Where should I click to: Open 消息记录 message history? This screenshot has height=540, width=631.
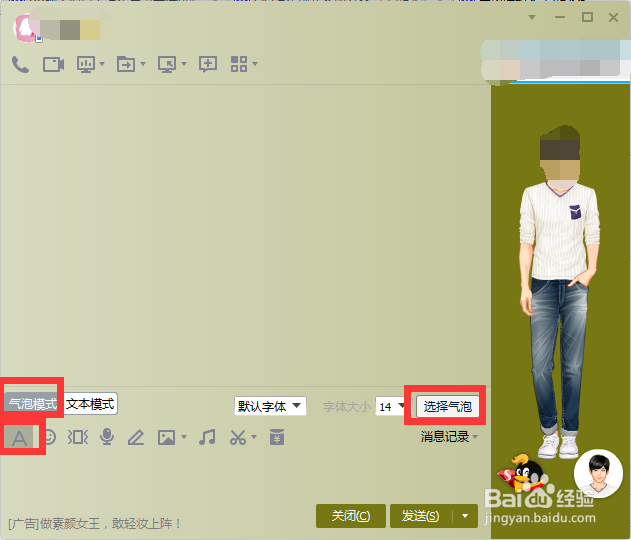click(449, 437)
